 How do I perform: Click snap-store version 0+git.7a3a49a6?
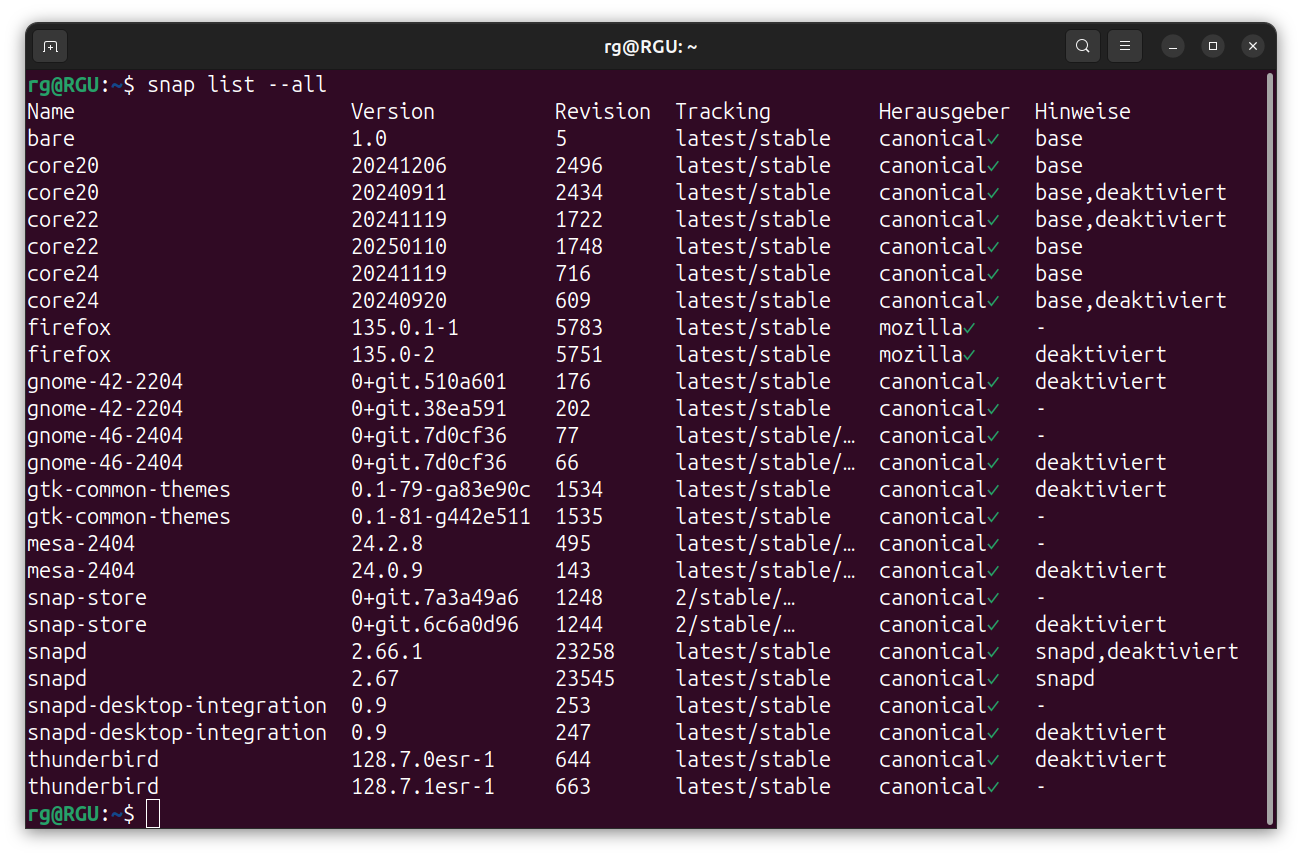tap(435, 598)
